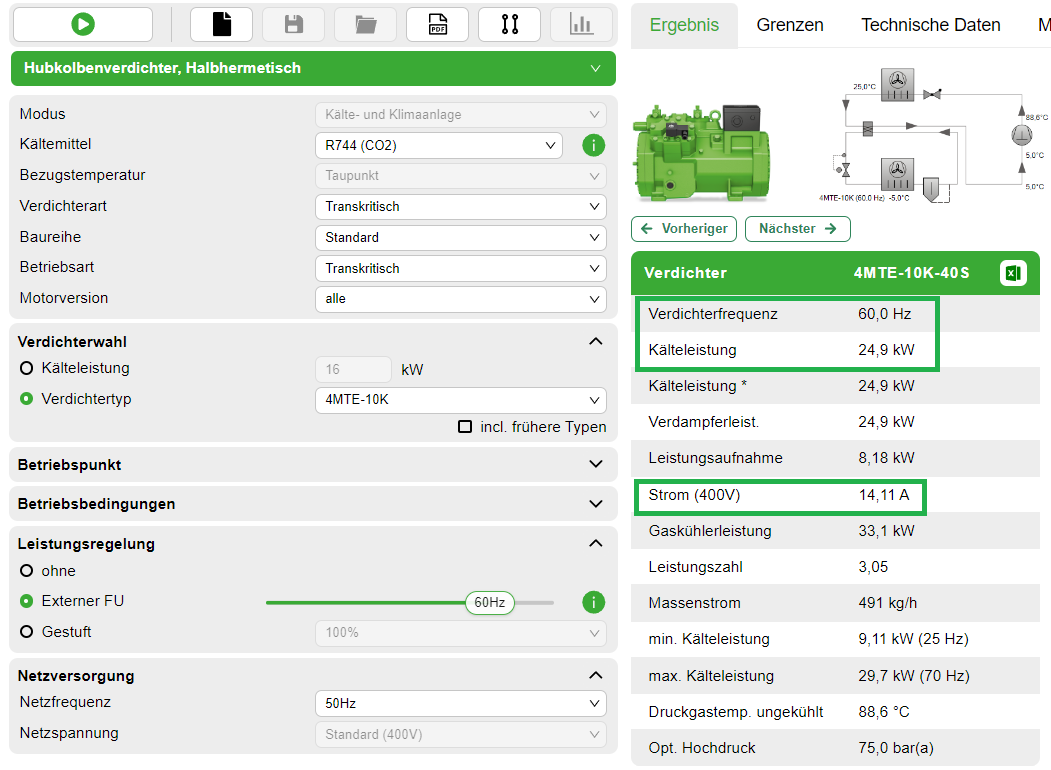This screenshot has height=770, width=1051.
Task: Click the info icon next to Kältemittel
Action: (593, 145)
